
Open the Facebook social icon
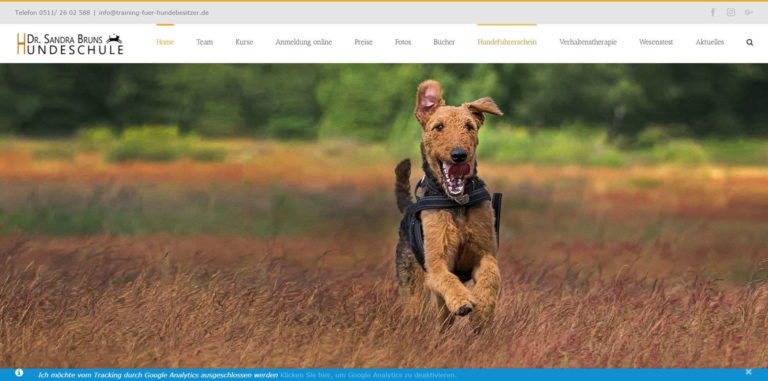point(713,12)
